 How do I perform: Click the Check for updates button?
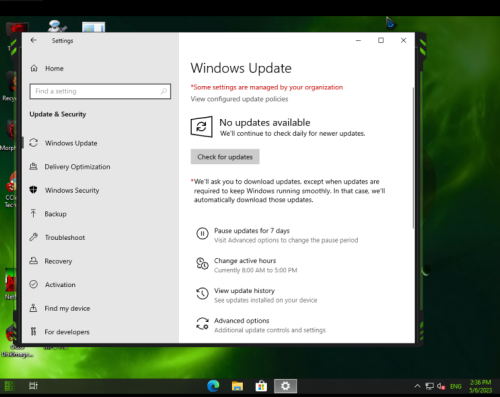(225, 157)
